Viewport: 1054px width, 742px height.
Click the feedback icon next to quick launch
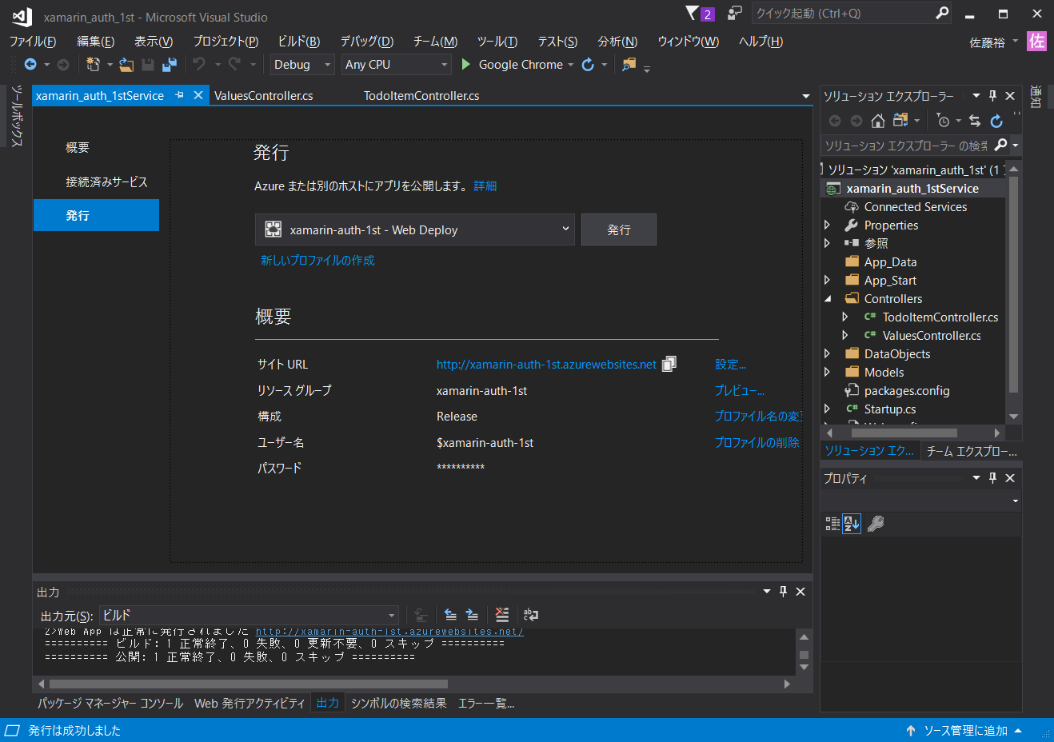click(x=735, y=13)
